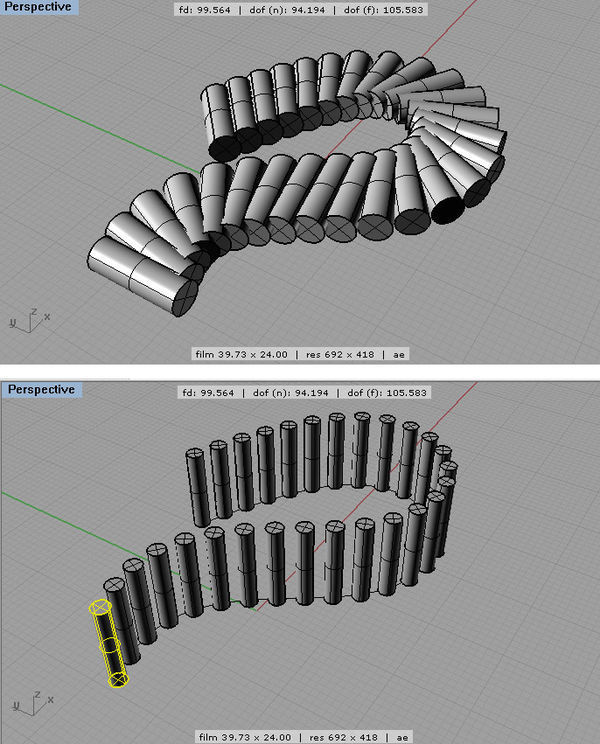
Task: Click the Perspective label in the lower viewport
Action: point(38,389)
